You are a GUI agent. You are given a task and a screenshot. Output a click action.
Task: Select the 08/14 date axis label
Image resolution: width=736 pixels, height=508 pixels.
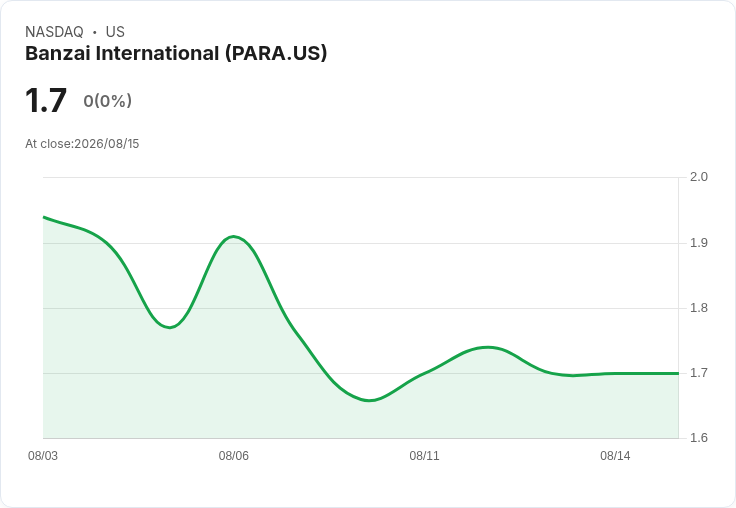tap(615, 456)
